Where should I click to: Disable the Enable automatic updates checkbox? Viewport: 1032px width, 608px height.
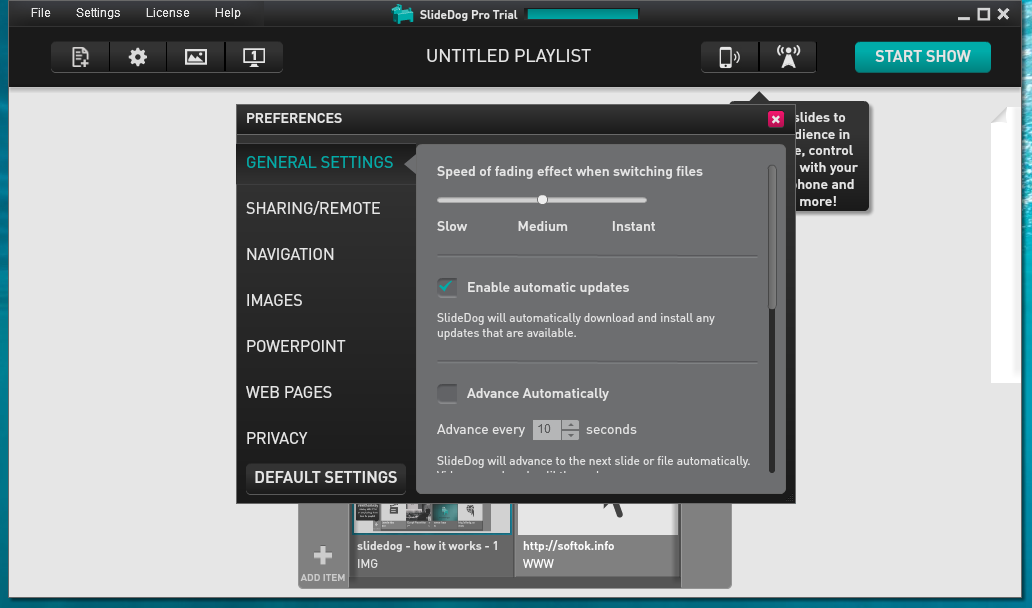(447, 288)
